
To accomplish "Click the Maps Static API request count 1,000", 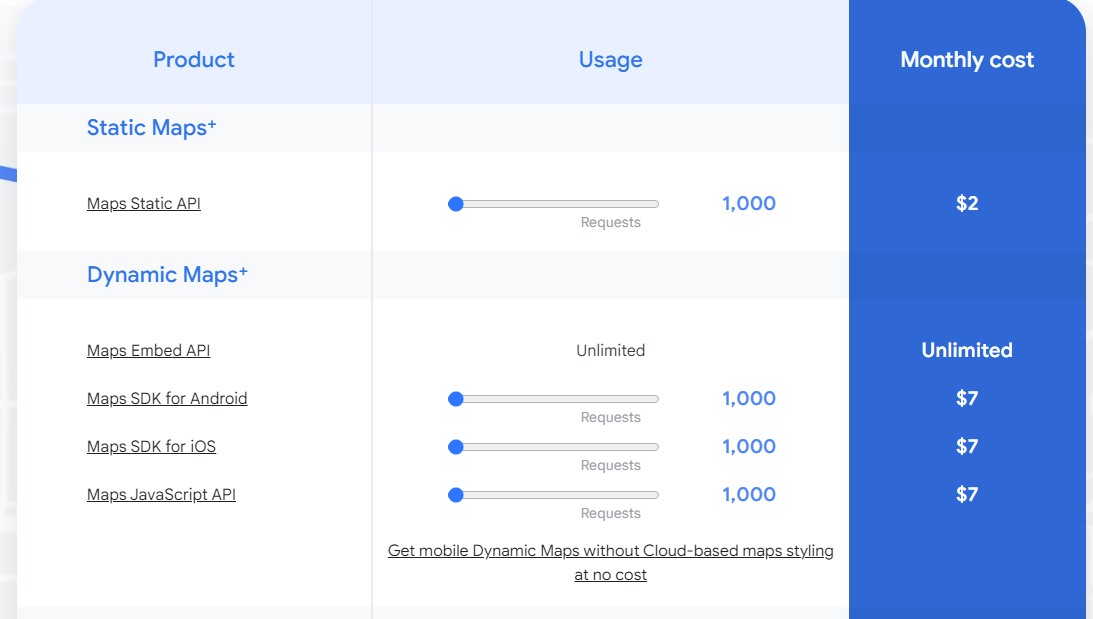I will [749, 204].
